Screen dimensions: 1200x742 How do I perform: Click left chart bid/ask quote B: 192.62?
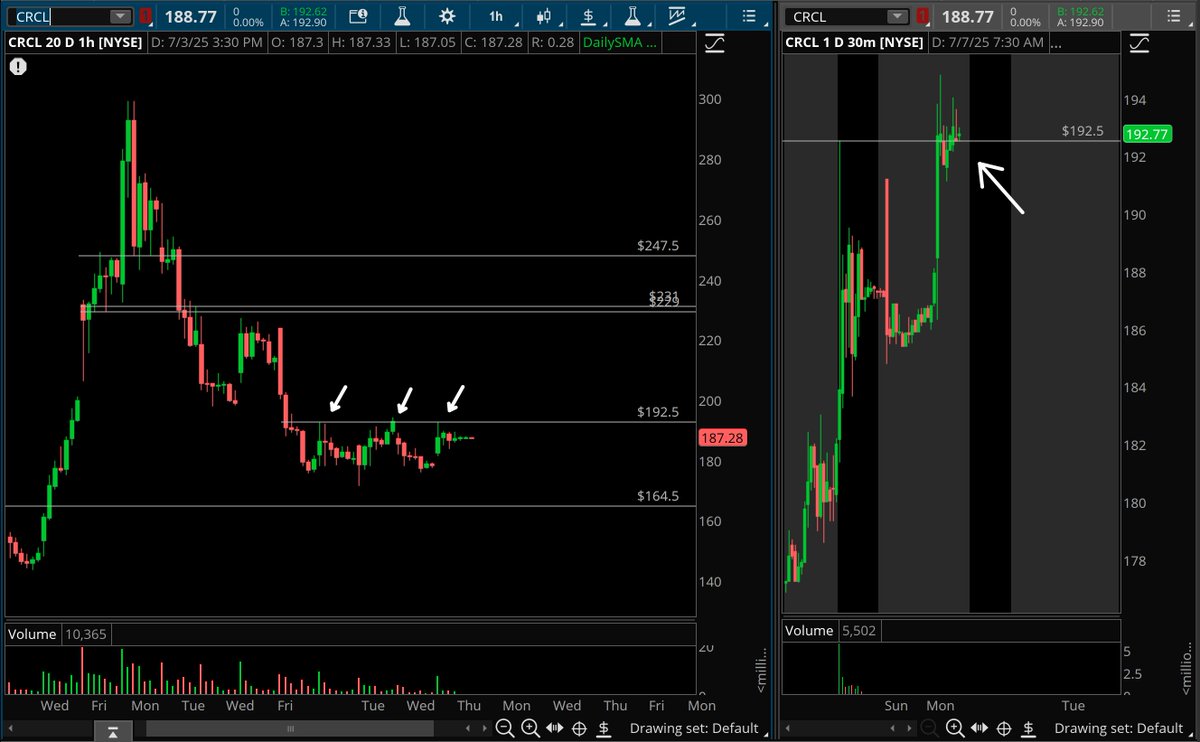coord(303,11)
